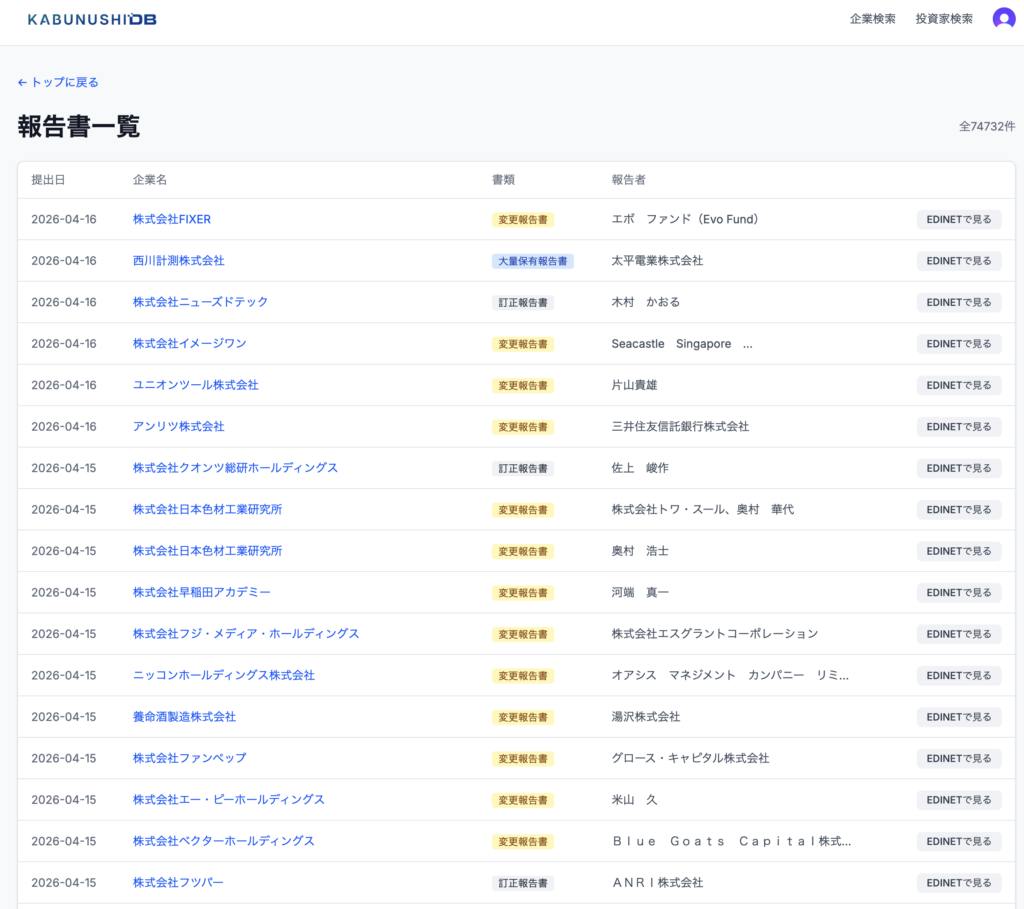Open アンリツ株式会社 company page
1024x909 pixels.
pyautogui.click(x=178, y=426)
